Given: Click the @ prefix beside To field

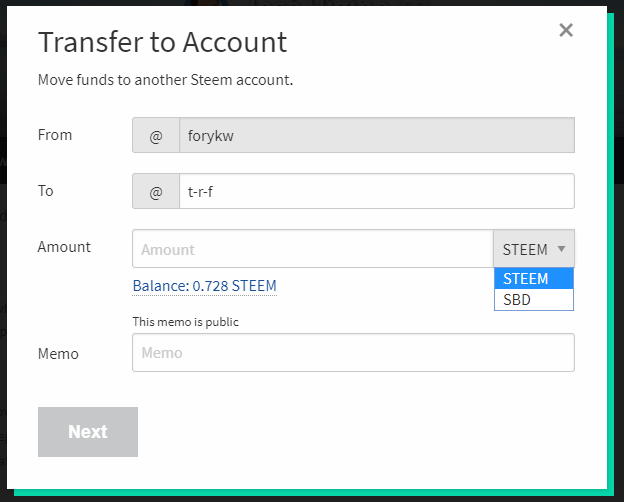Looking at the screenshot, I should click(x=155, y=192).
